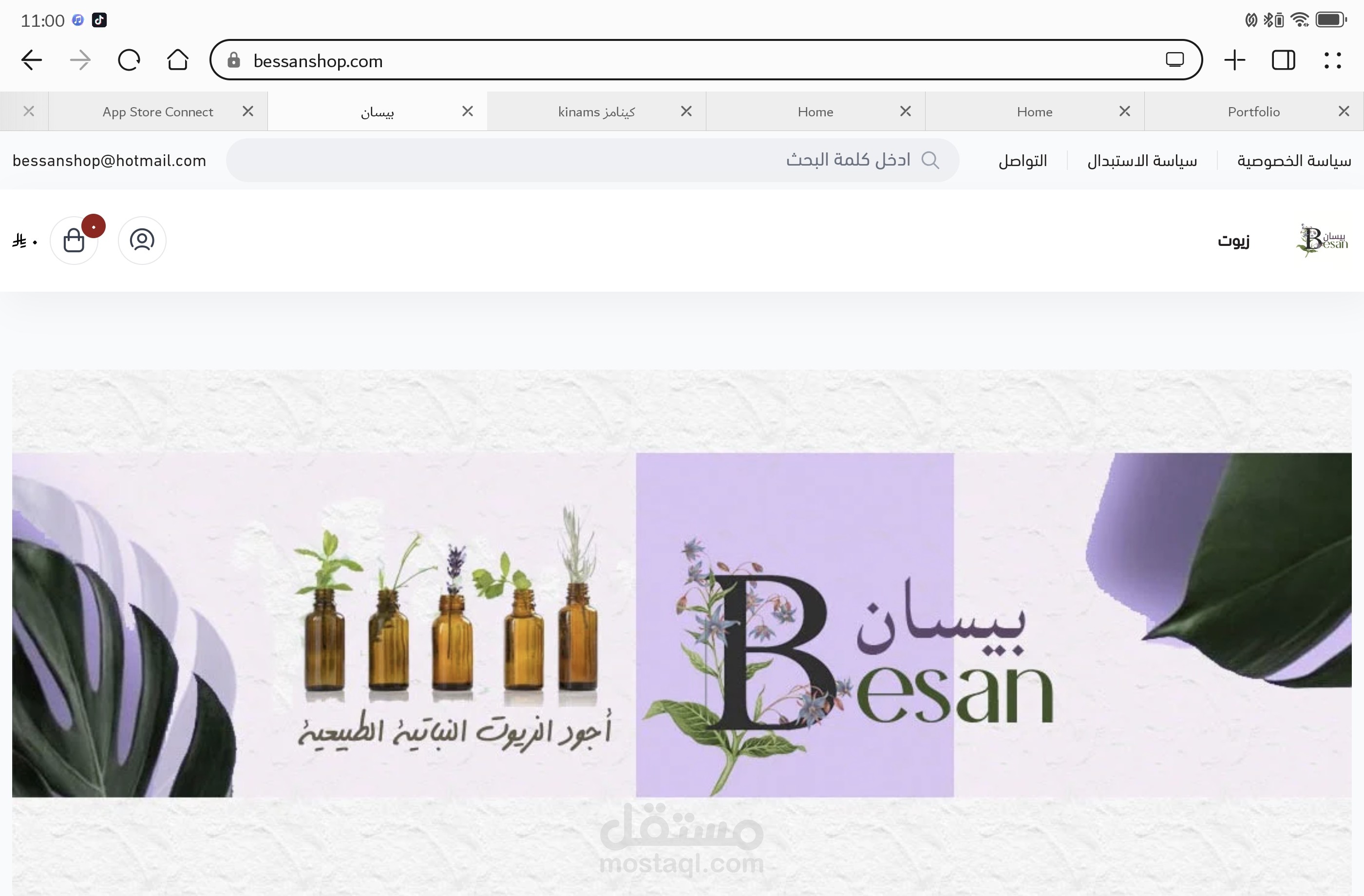Click the Wi-Fi status icon

(x=1300, y=20)
